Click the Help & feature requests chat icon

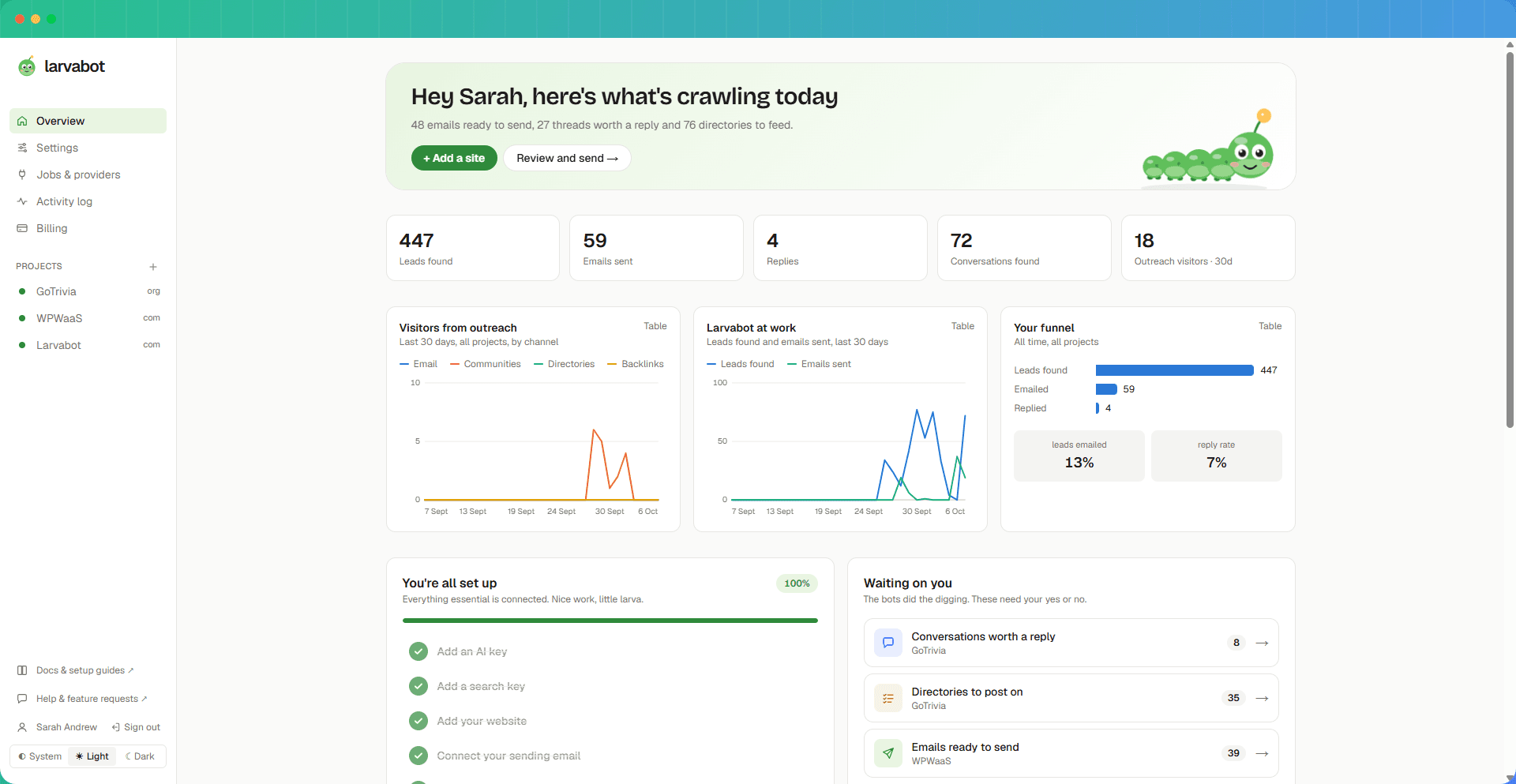(x=22, y=699)
